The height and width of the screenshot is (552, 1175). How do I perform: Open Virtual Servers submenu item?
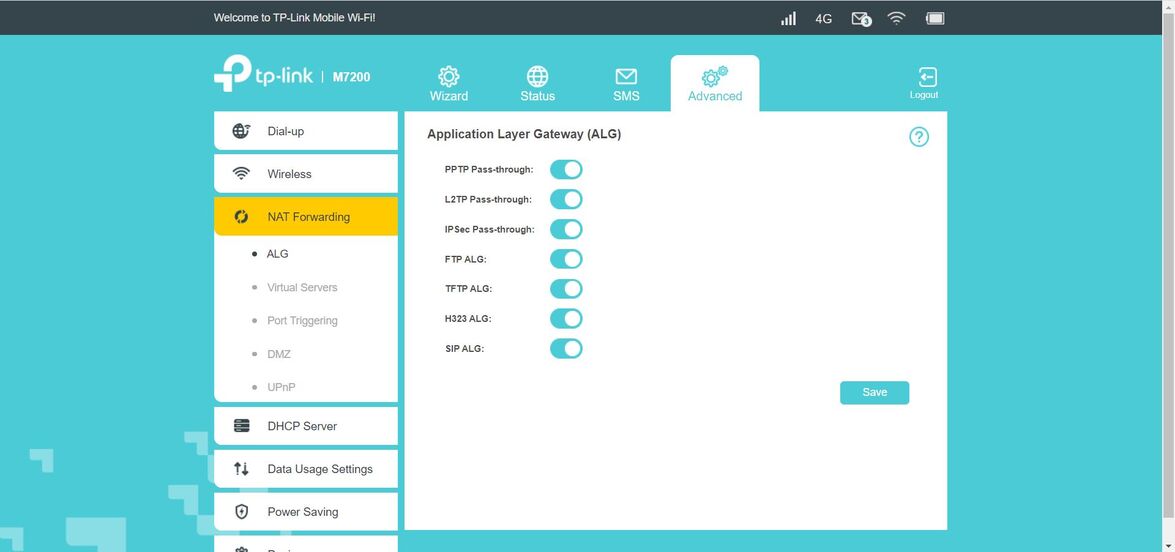[x=302, y=287]
